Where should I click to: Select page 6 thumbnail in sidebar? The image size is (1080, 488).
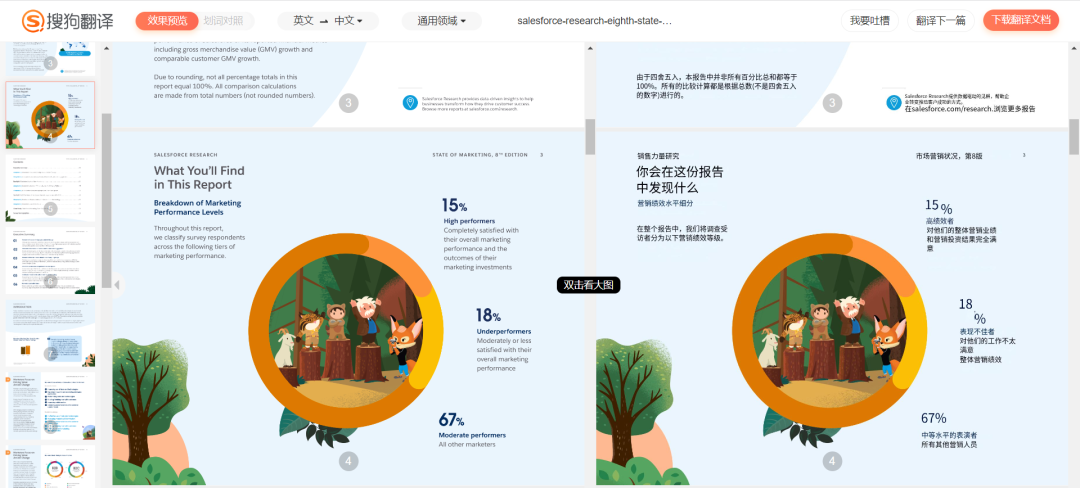click(x=50, y=259)
